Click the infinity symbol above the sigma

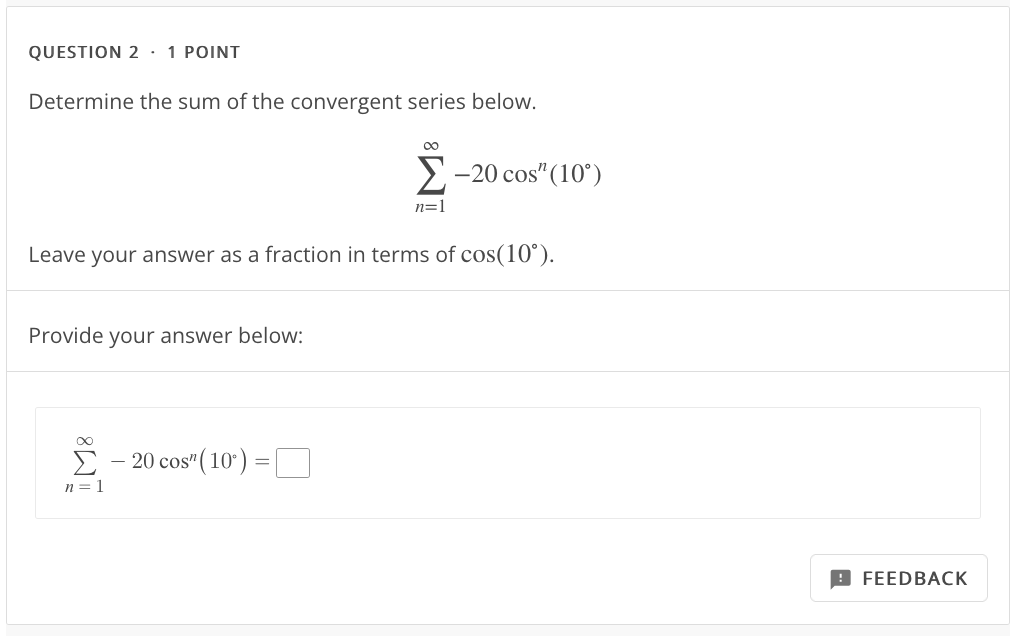point(430,144)
